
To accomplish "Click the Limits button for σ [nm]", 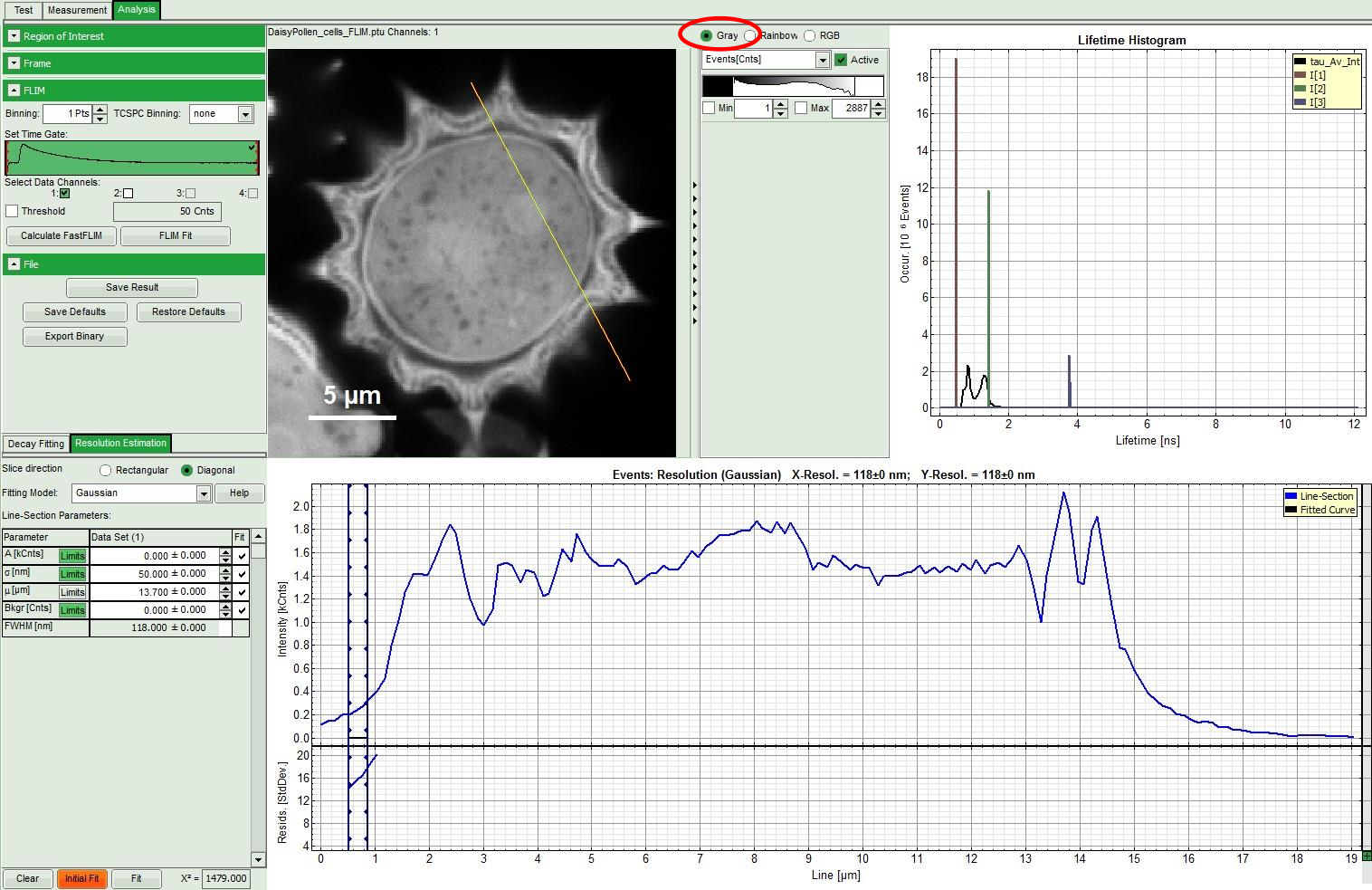I will (x=72, y=574).
